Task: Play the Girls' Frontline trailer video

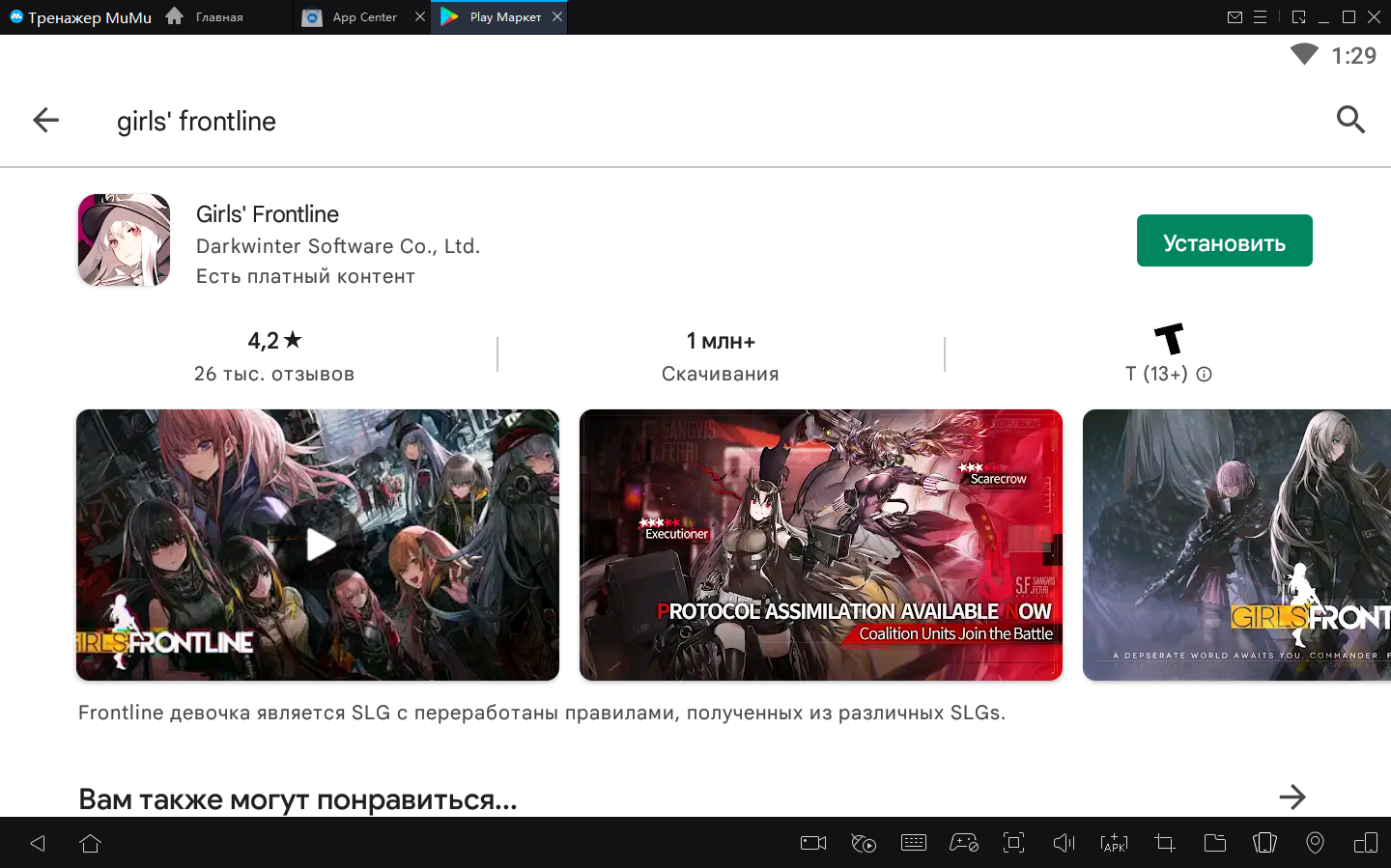Action: (x=319, y=545)
